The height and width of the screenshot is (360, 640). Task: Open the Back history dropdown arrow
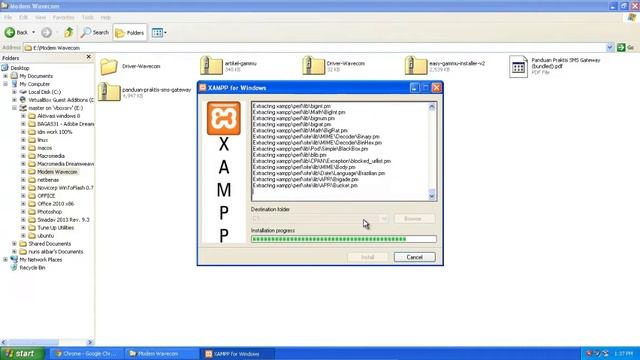click(33, 32)
